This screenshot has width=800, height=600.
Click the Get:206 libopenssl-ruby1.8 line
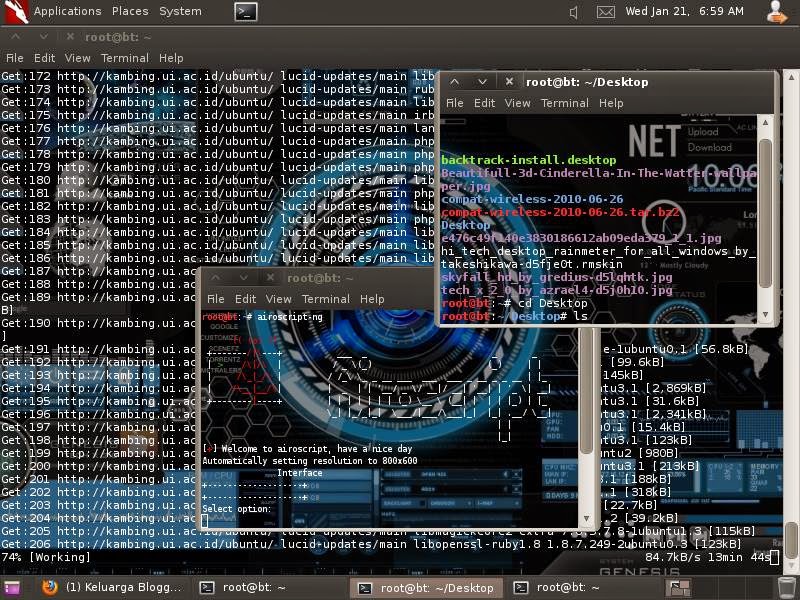pyautogui.click(x=371, y=544)
